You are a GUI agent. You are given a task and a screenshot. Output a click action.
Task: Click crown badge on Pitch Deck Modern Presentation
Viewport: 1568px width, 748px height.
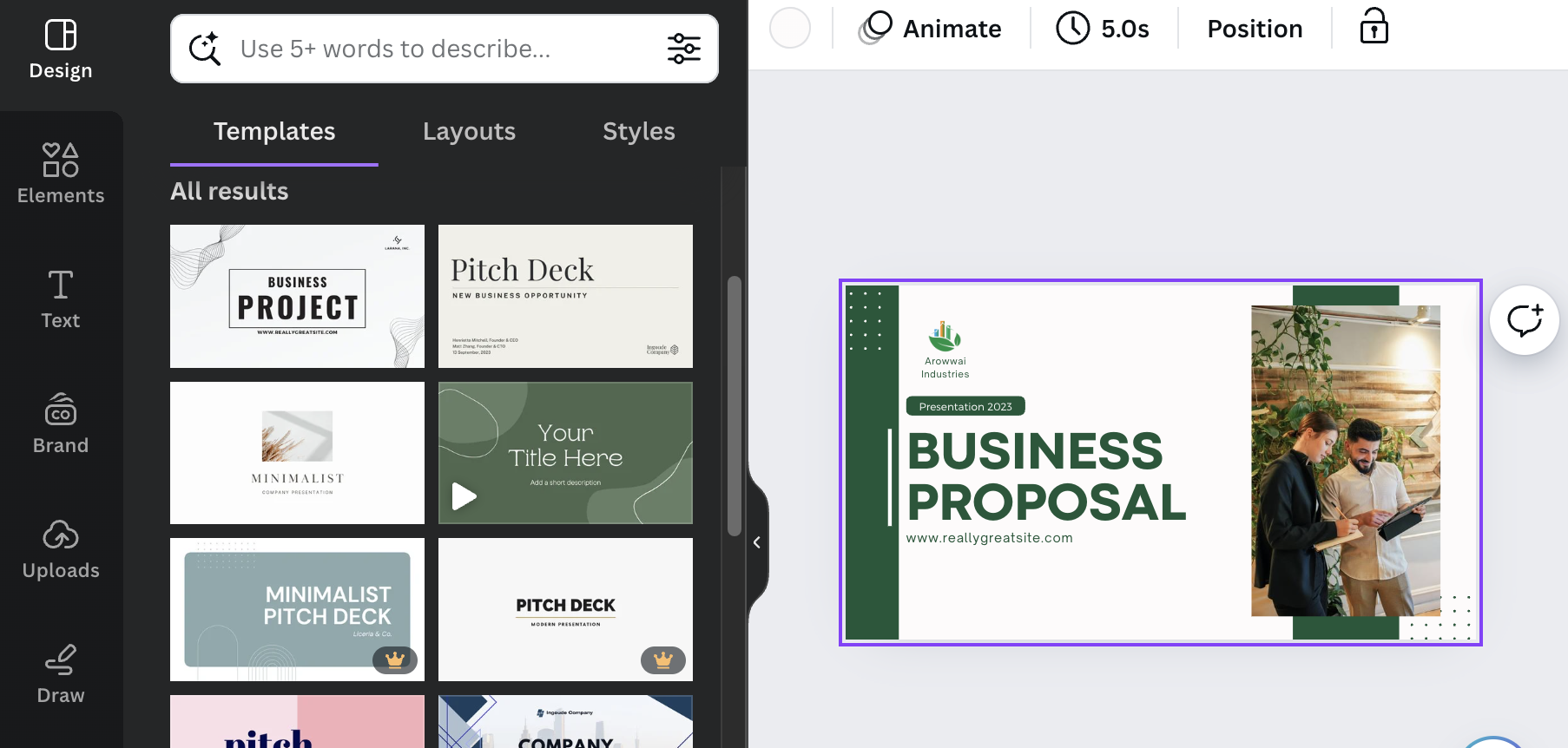[663, 660]
